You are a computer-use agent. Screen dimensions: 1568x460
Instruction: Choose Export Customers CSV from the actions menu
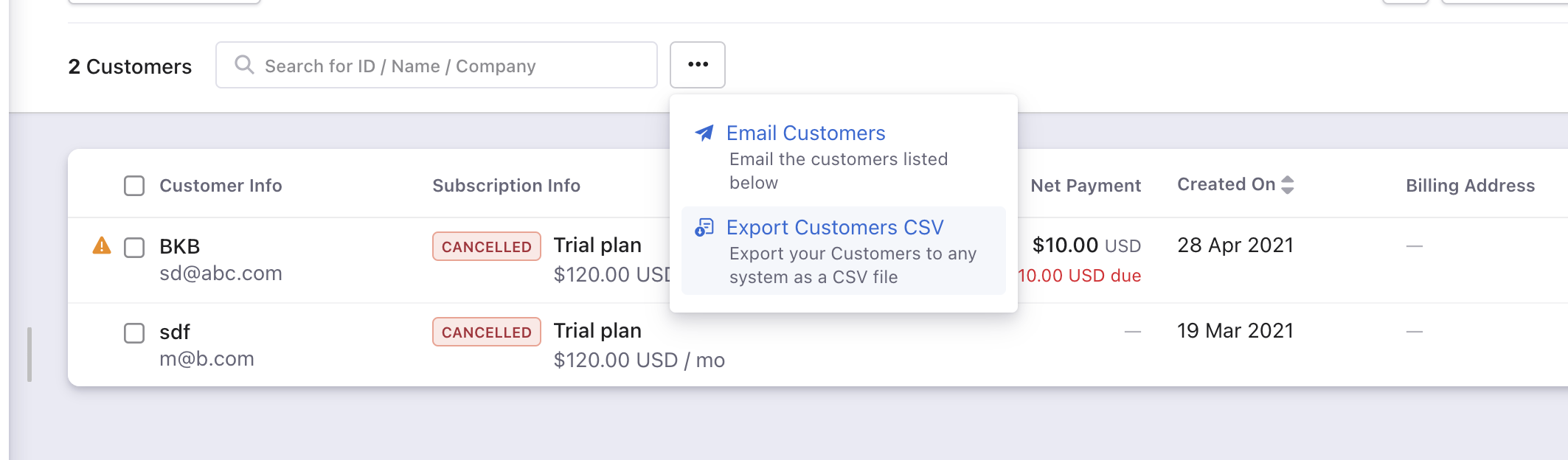[x=836, y=227]
